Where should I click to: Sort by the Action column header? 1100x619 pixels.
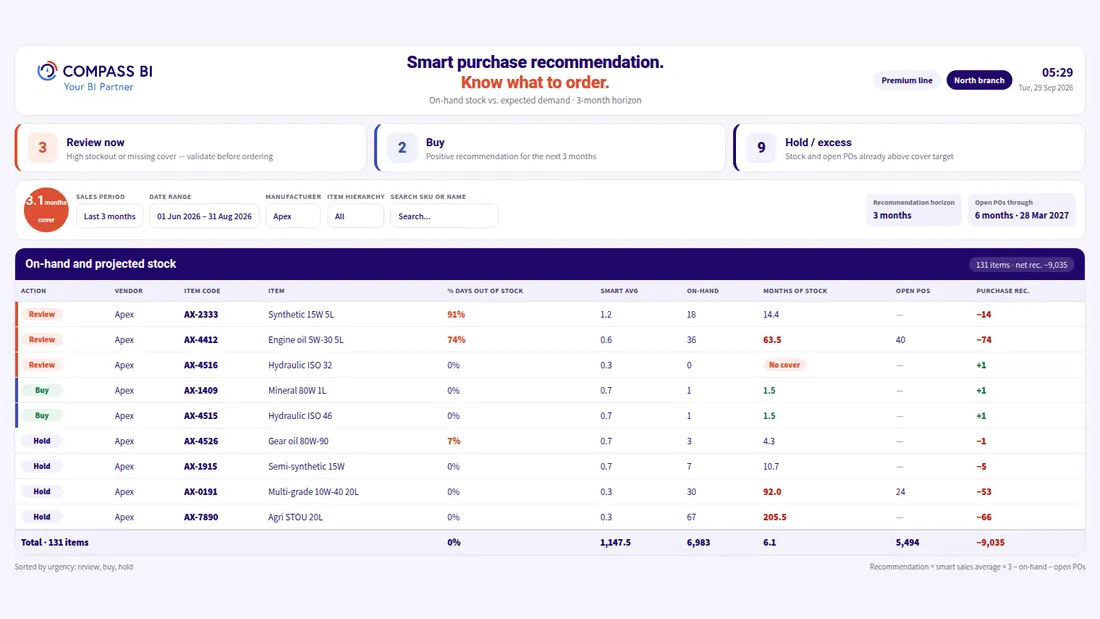tap(34, 291)
